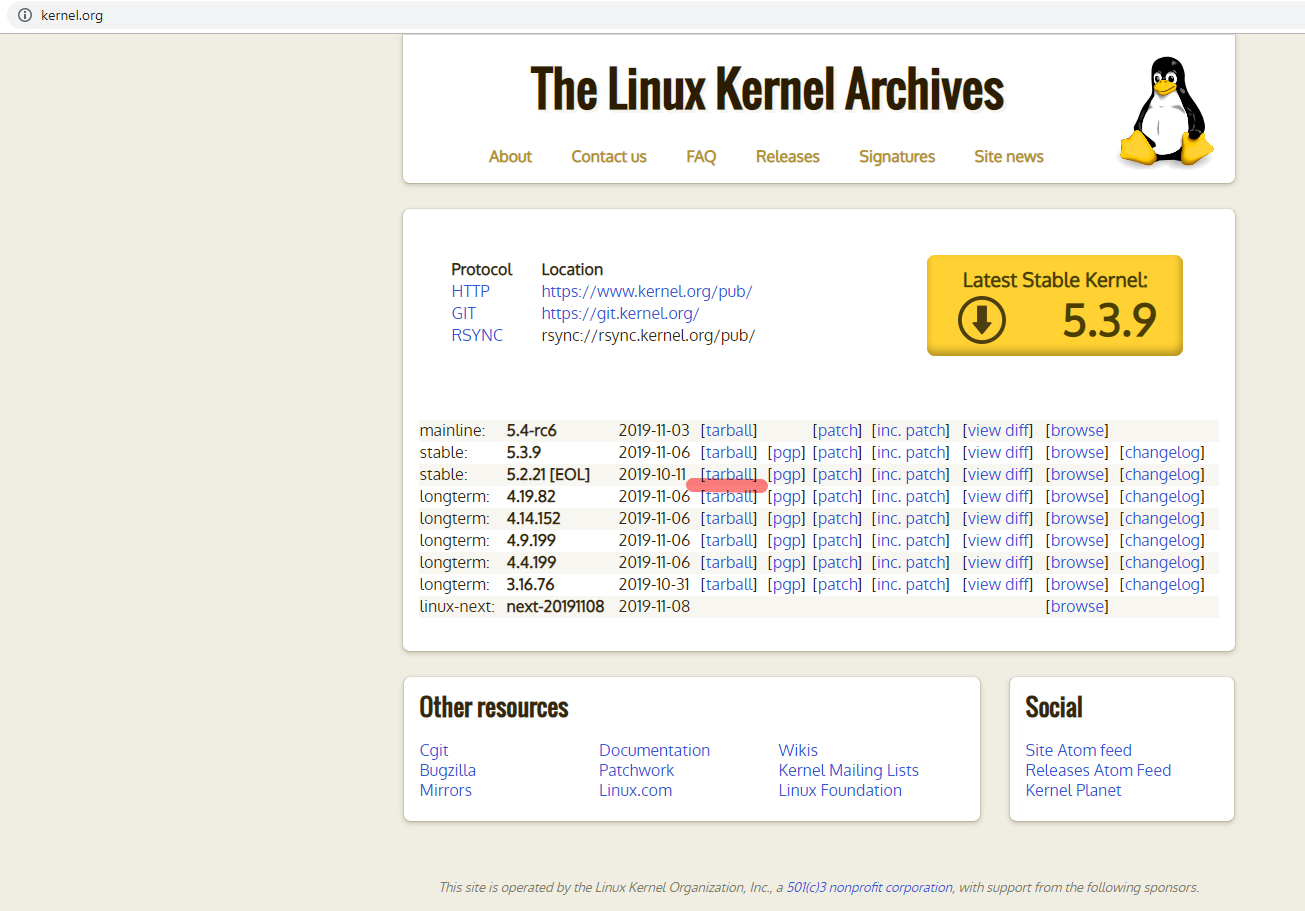1305x911 pixels.
Task: Open patch for longterm 4.14.152
Action: [x=838, y=518]
